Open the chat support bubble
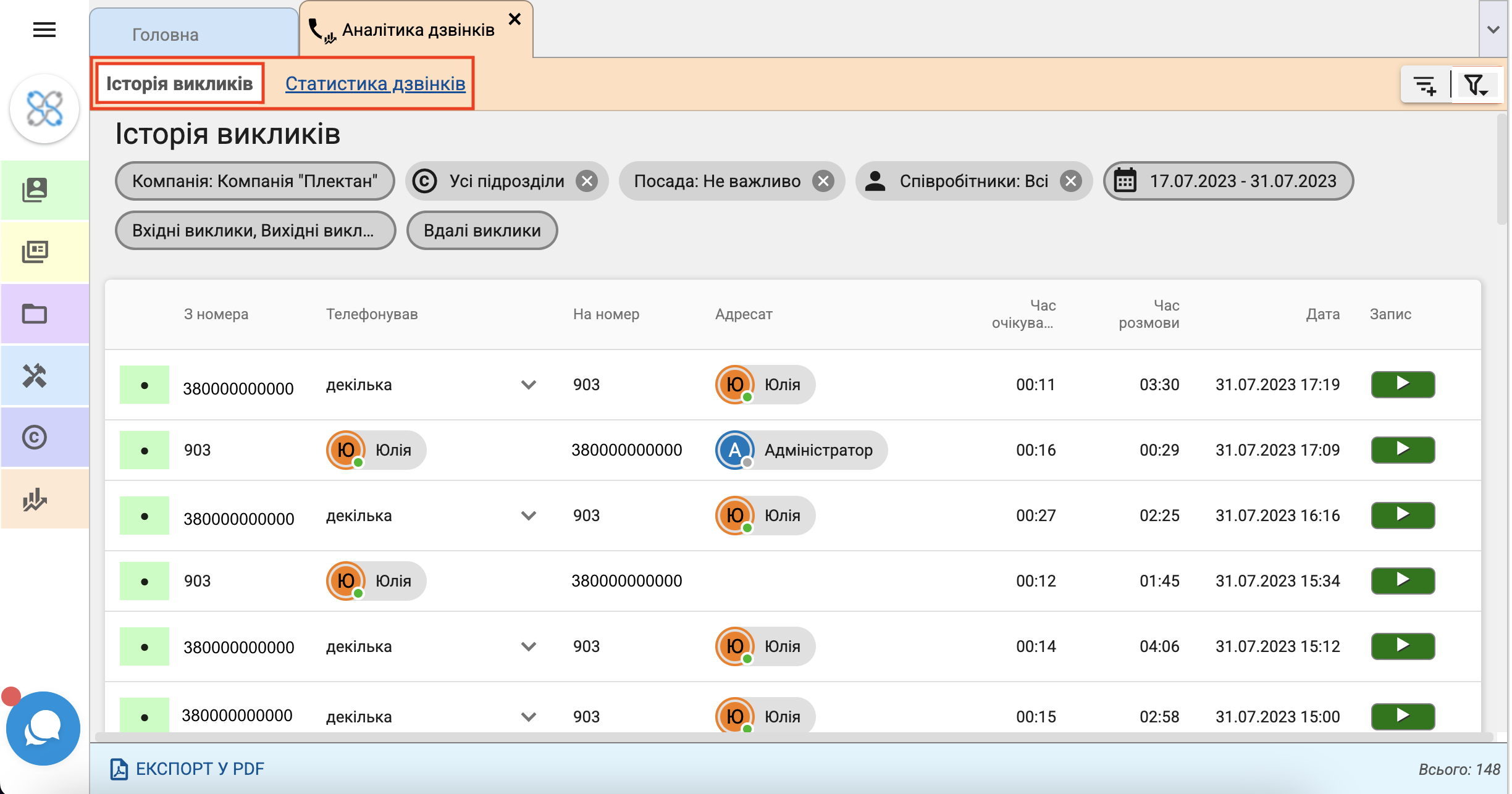 point(43,729)
